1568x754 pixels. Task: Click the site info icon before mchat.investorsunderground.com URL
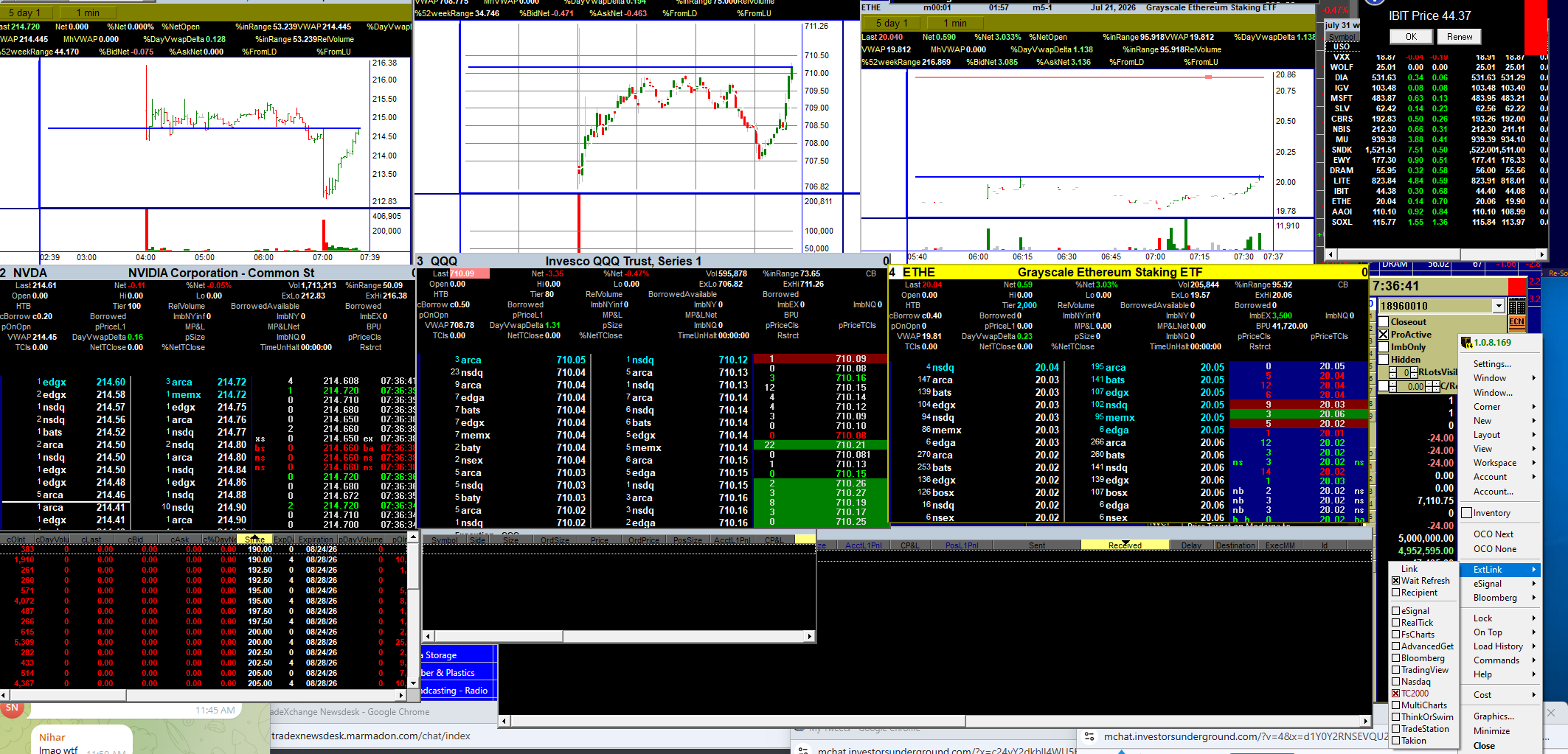click(1089, 736)
